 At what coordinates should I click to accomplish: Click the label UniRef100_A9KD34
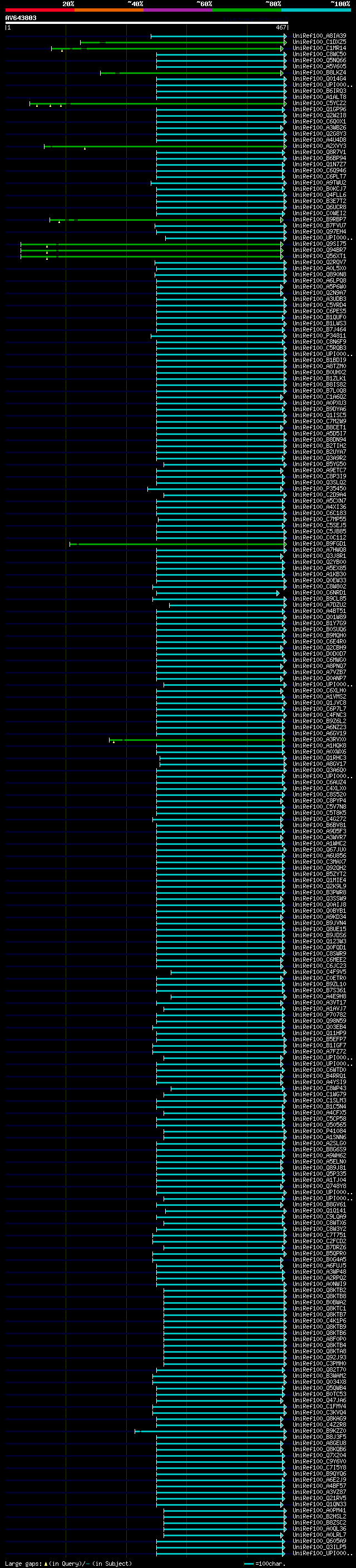click(x=319, y=917)
